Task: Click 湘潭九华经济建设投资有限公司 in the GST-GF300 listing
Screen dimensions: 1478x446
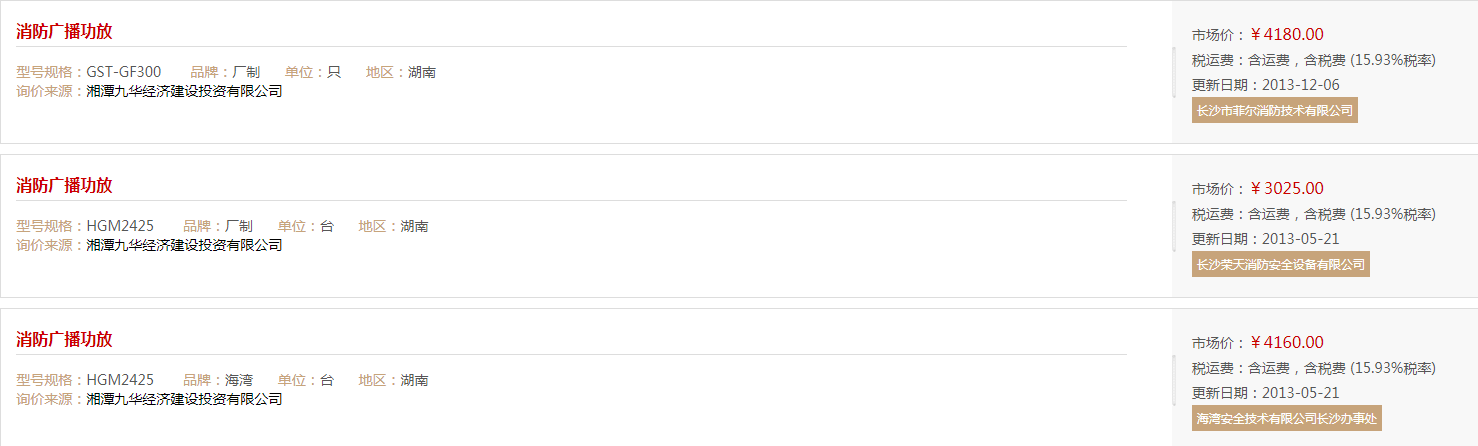Action: click(184, 91)
